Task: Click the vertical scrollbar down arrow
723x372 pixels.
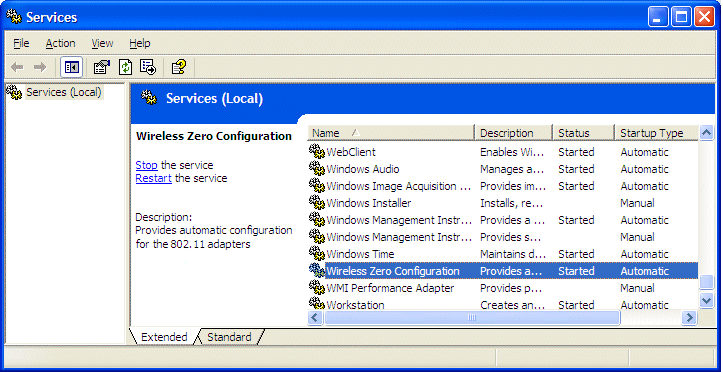Action: point(706,301)
